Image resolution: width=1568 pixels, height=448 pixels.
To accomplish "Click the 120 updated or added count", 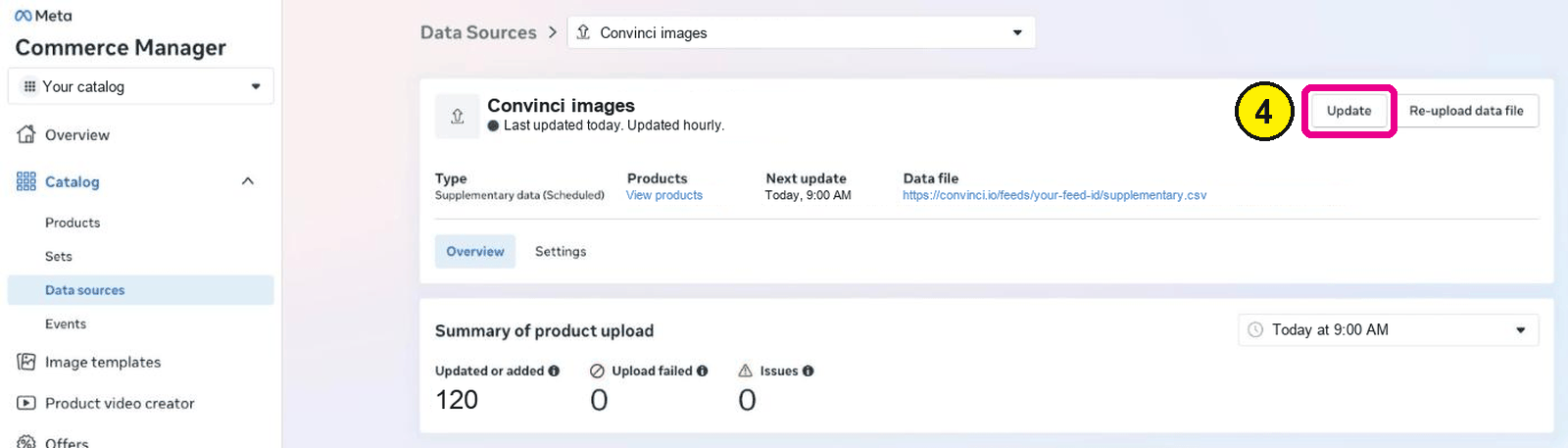I will tap(457, 400).
